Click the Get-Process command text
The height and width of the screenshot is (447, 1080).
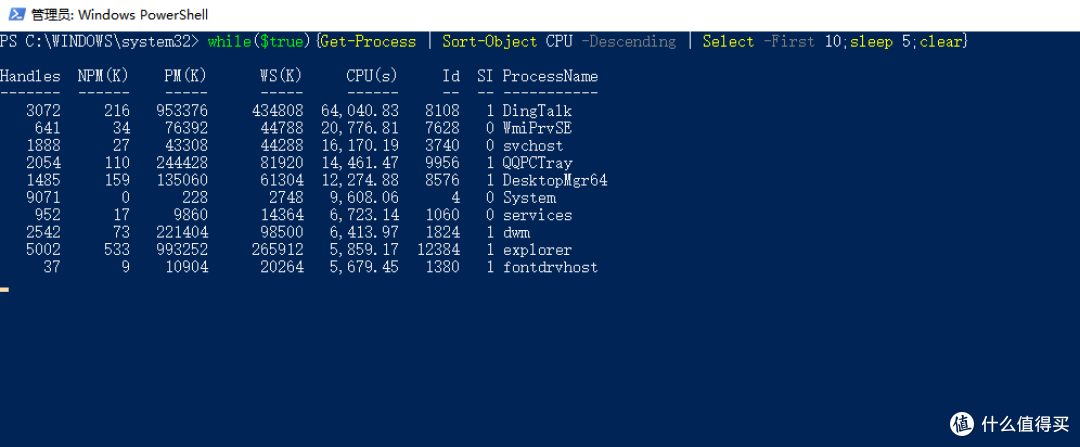coord(368,42)
